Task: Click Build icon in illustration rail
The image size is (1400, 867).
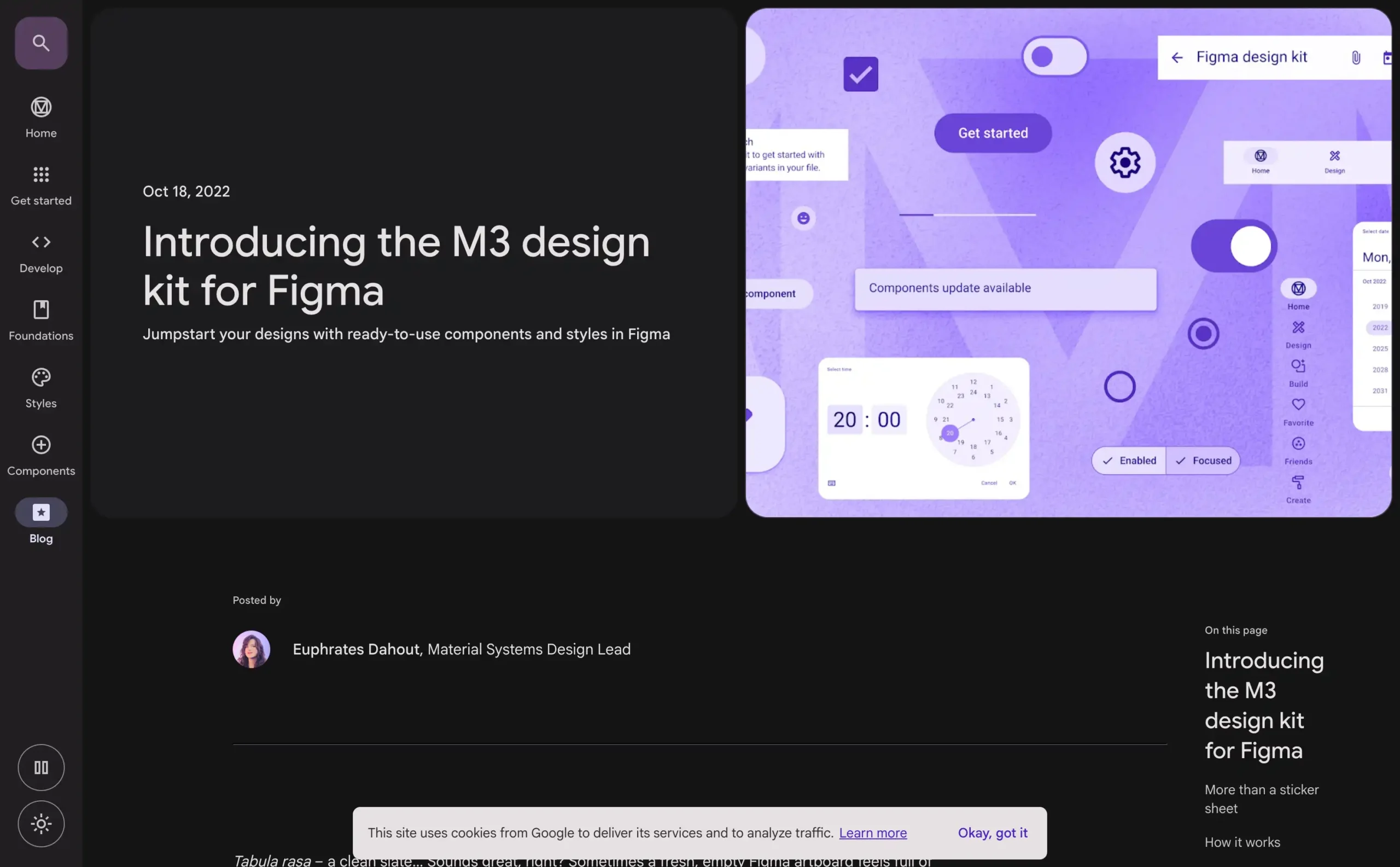Action: point(1298,366)
